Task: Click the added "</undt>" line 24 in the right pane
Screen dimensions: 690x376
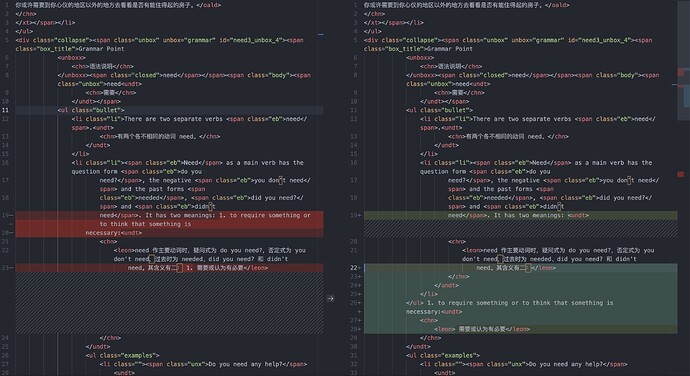Action: pos(446,285)
